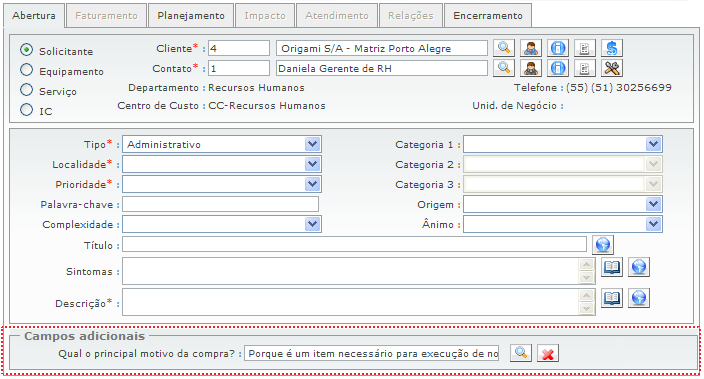Switch to the Relações tab
Screen dimensions: 704x379
click(411, 16)
